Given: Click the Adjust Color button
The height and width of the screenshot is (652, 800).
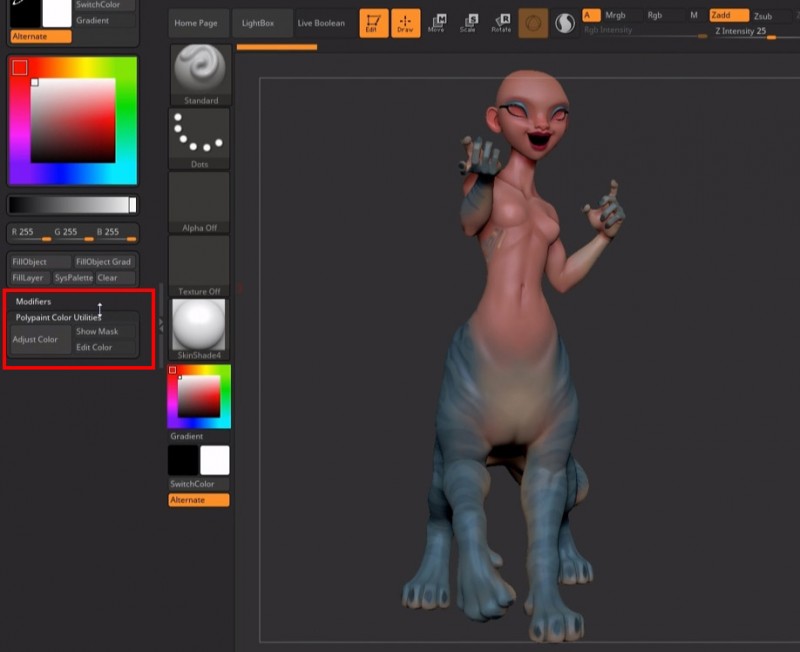Looking at the screenshot, I should (36, 340).
